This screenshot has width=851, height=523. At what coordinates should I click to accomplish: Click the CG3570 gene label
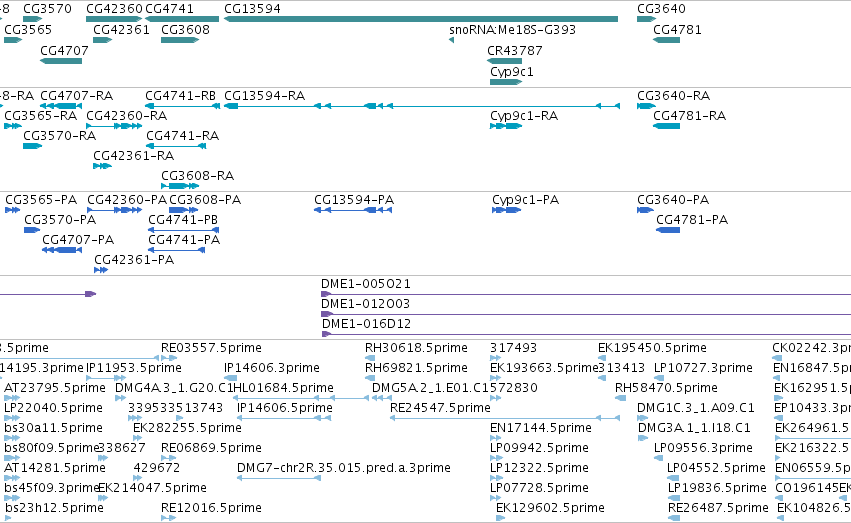click(47, 9)
